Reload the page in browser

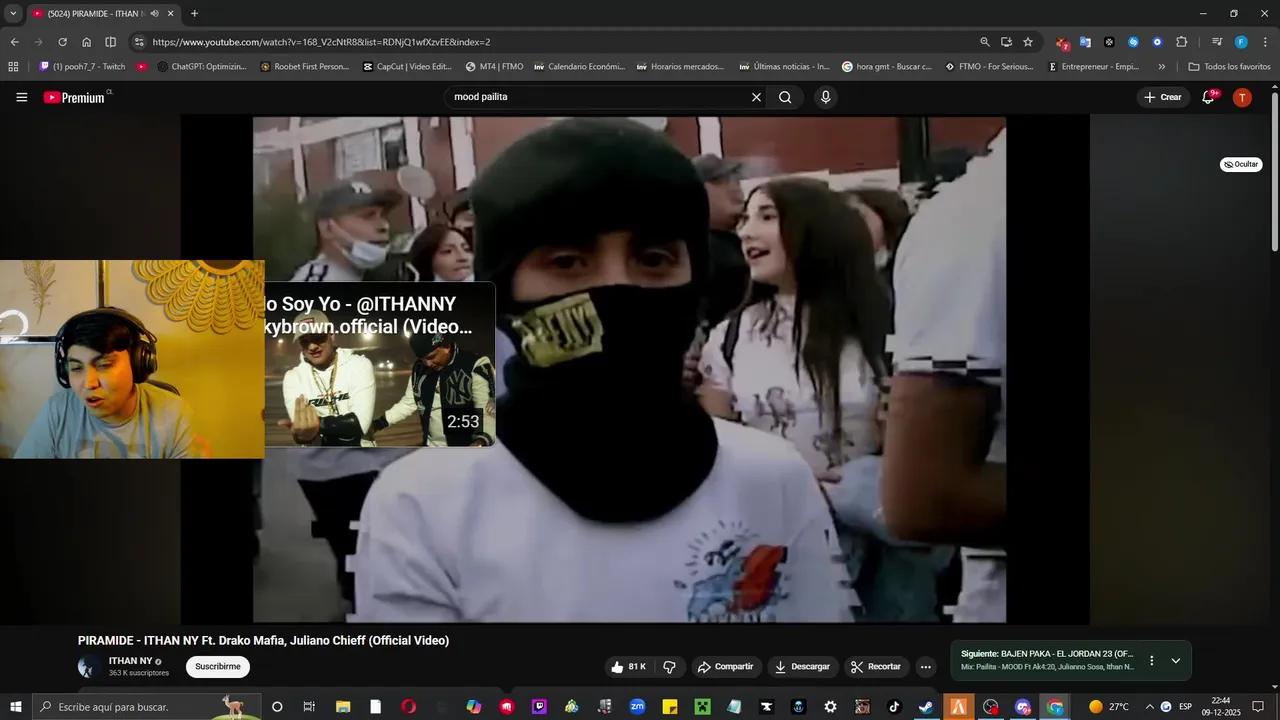[x=62, y=42]
